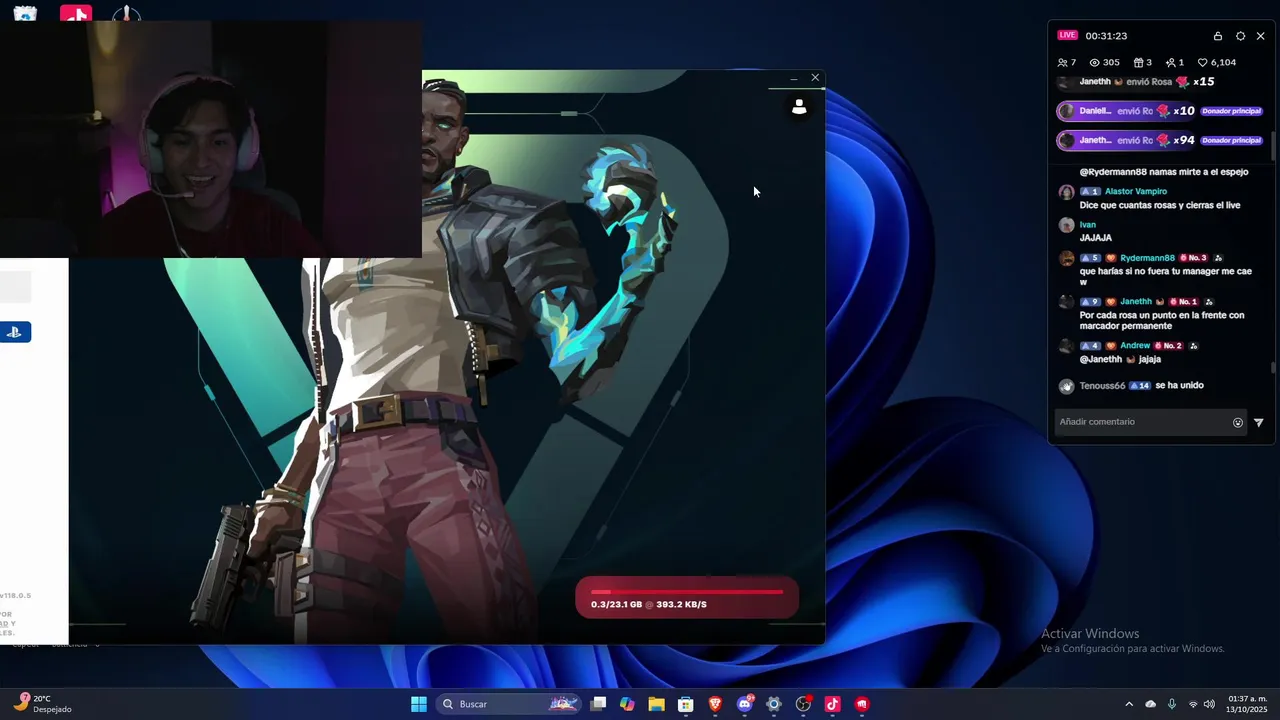Click the taskbar Buscar search box
Image resolution: width=1280 pixels, height=720 pixels.
tap(510, 704)
